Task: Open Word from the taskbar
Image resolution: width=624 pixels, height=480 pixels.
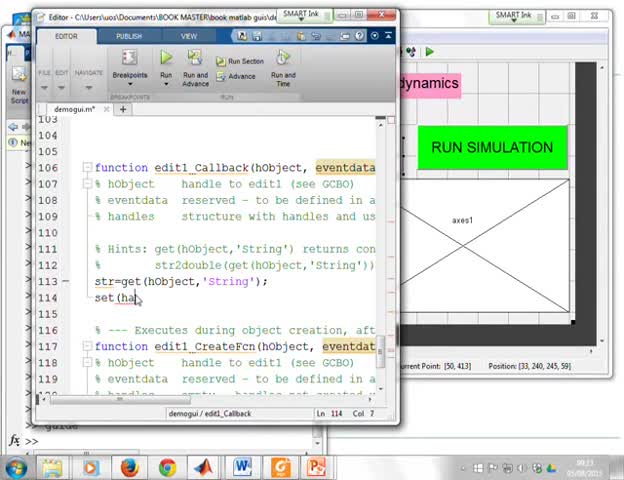Action: [x=242, y=466]
